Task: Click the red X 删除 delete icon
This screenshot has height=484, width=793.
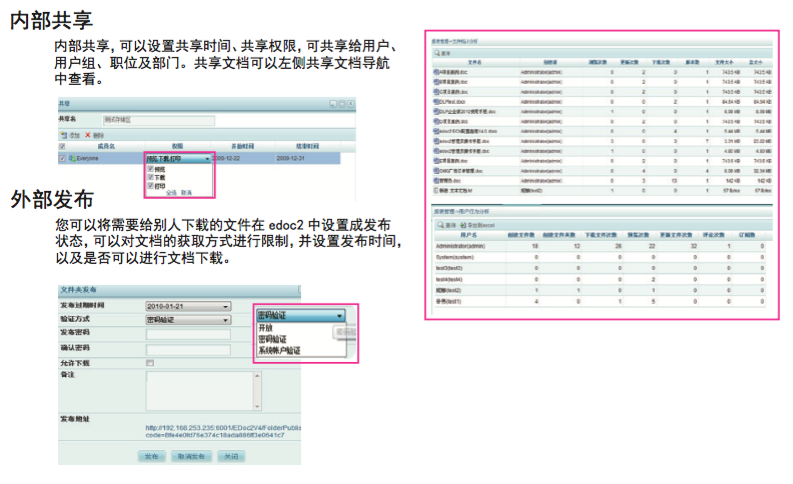Action: 88,134
